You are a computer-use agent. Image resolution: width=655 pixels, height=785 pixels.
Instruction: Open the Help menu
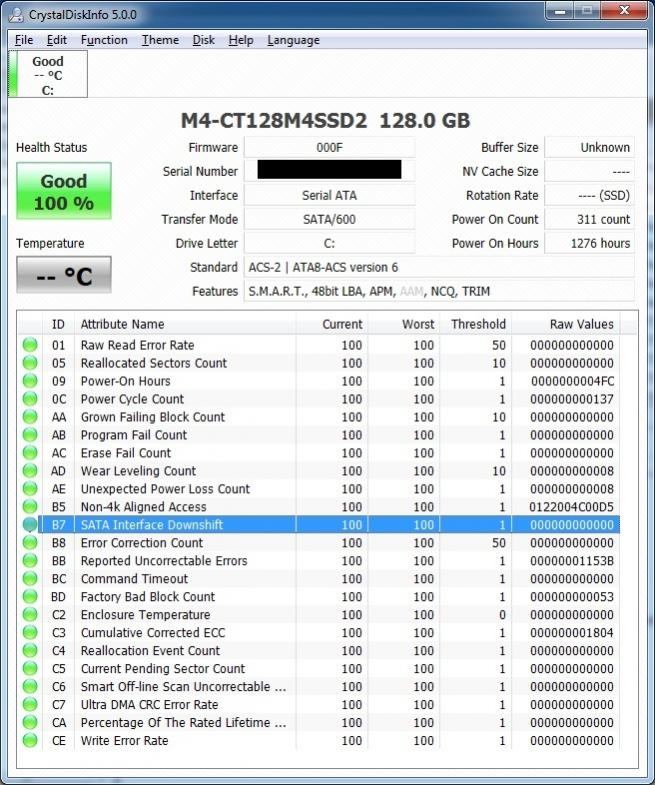coord(241,40)
